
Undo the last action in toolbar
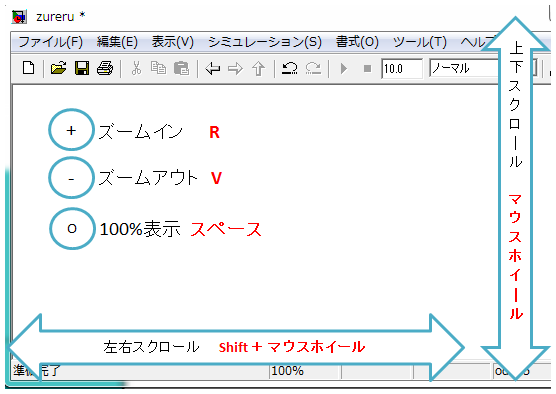(x=290, y=68)
